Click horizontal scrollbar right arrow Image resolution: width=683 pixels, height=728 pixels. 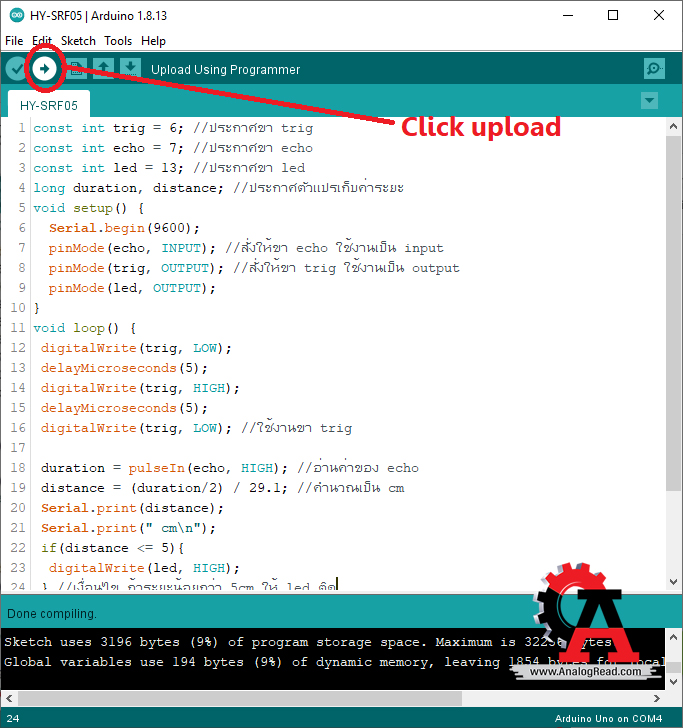pos(657,698)
